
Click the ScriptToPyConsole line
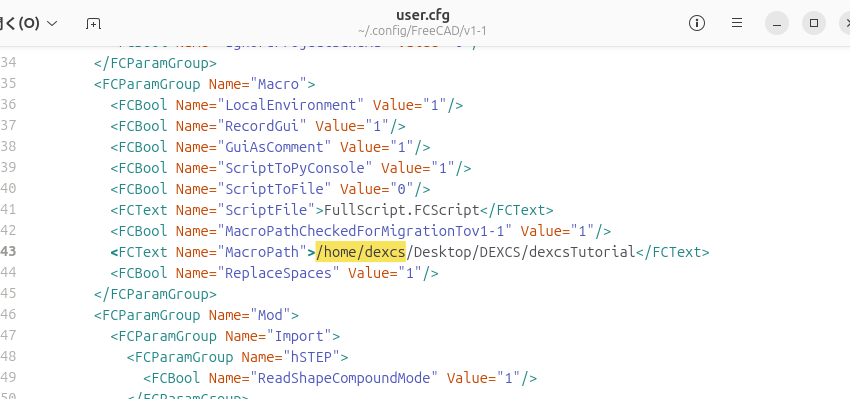pos(291,168)
